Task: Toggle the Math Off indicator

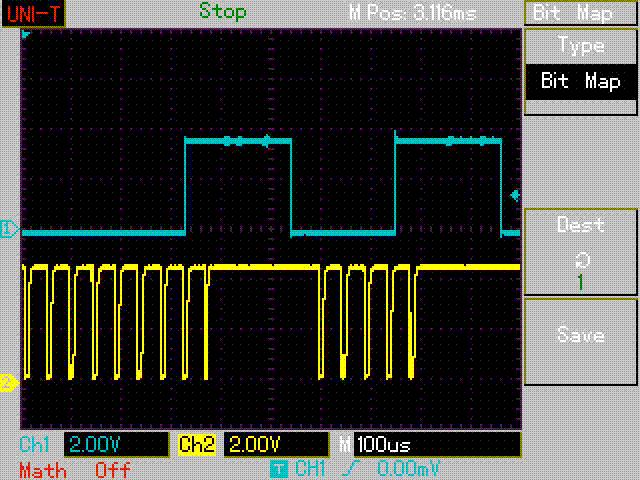Action: click(x=75, y=471)
